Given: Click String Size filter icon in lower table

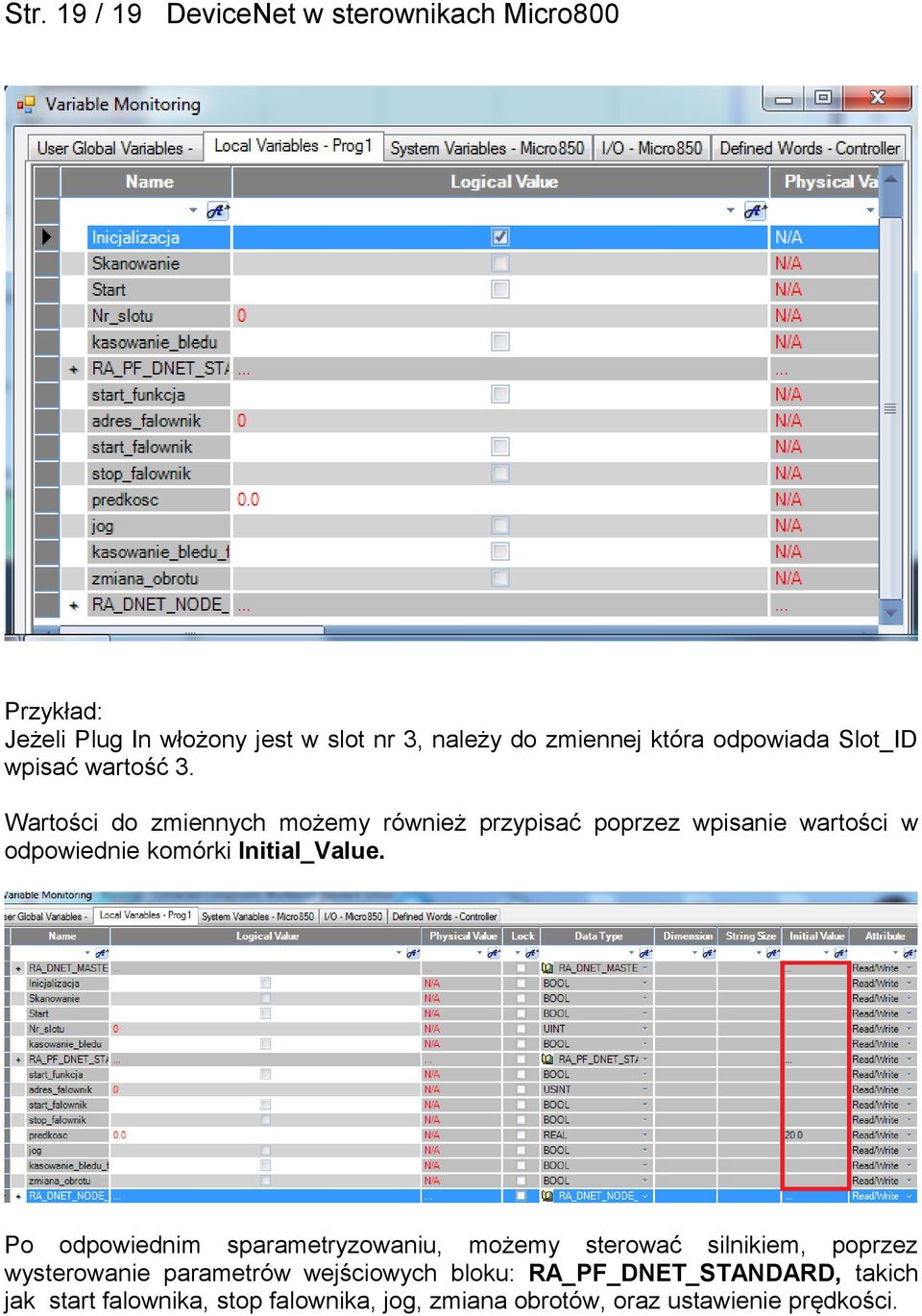Looking at the screenshot, I should click(x=772, y=953).
